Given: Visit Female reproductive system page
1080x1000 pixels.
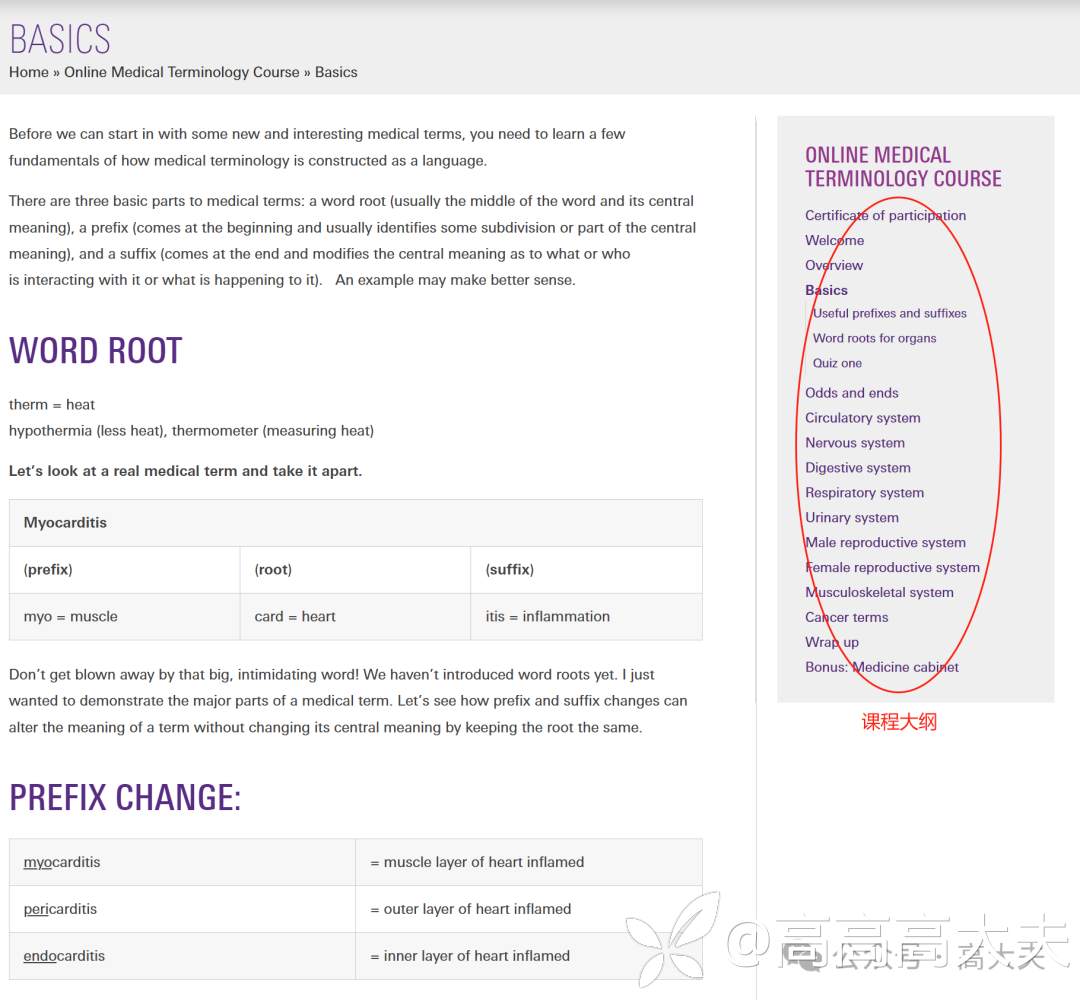Looking at the screenshot, I should (x=892, y=568).
